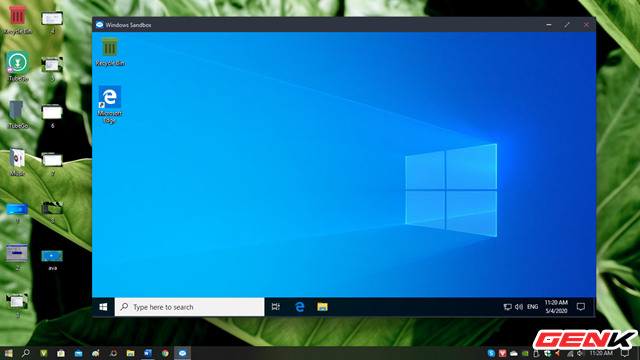640x360 pixels.
Task: Select the image file named 3
Action: pyautogui.click(x=17, y=305)
